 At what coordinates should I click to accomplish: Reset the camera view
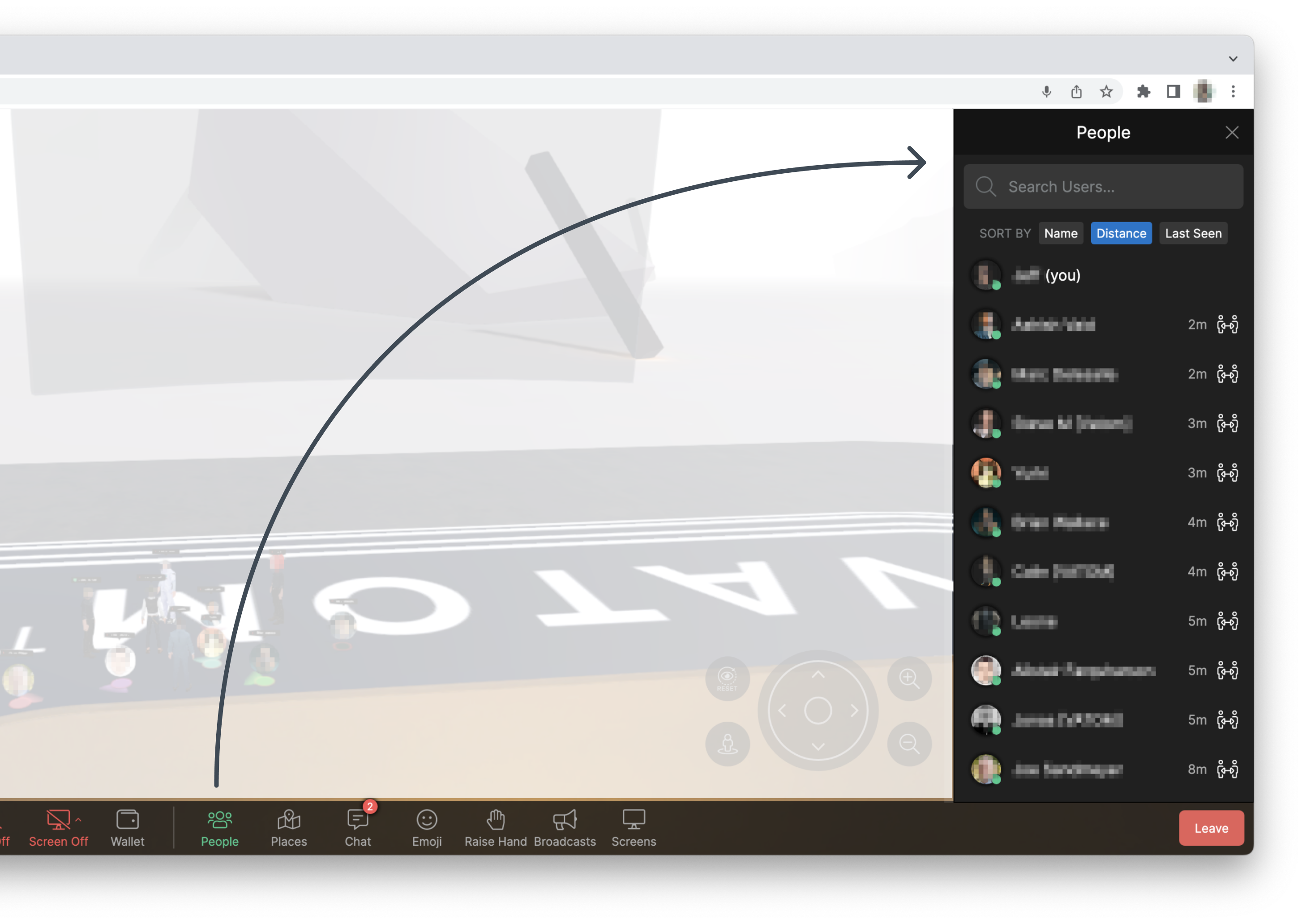click(727, 679)
